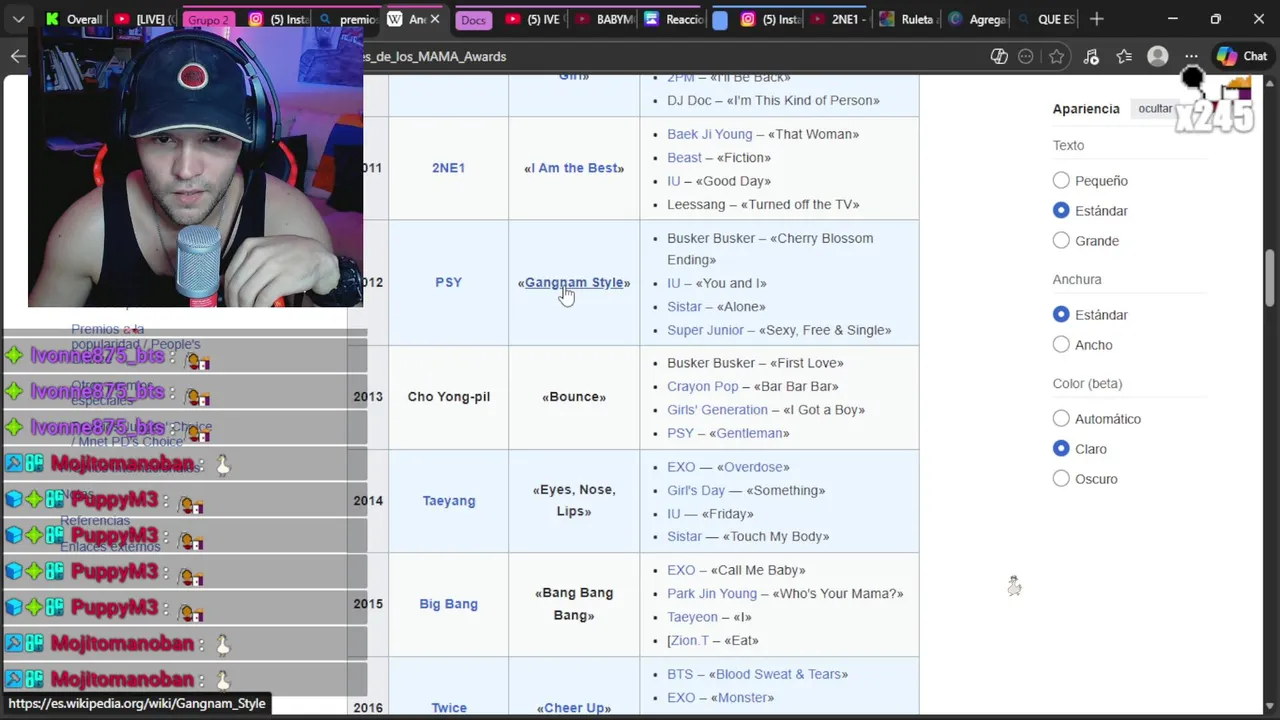Add this page to favorites star

coord(1056,56)
